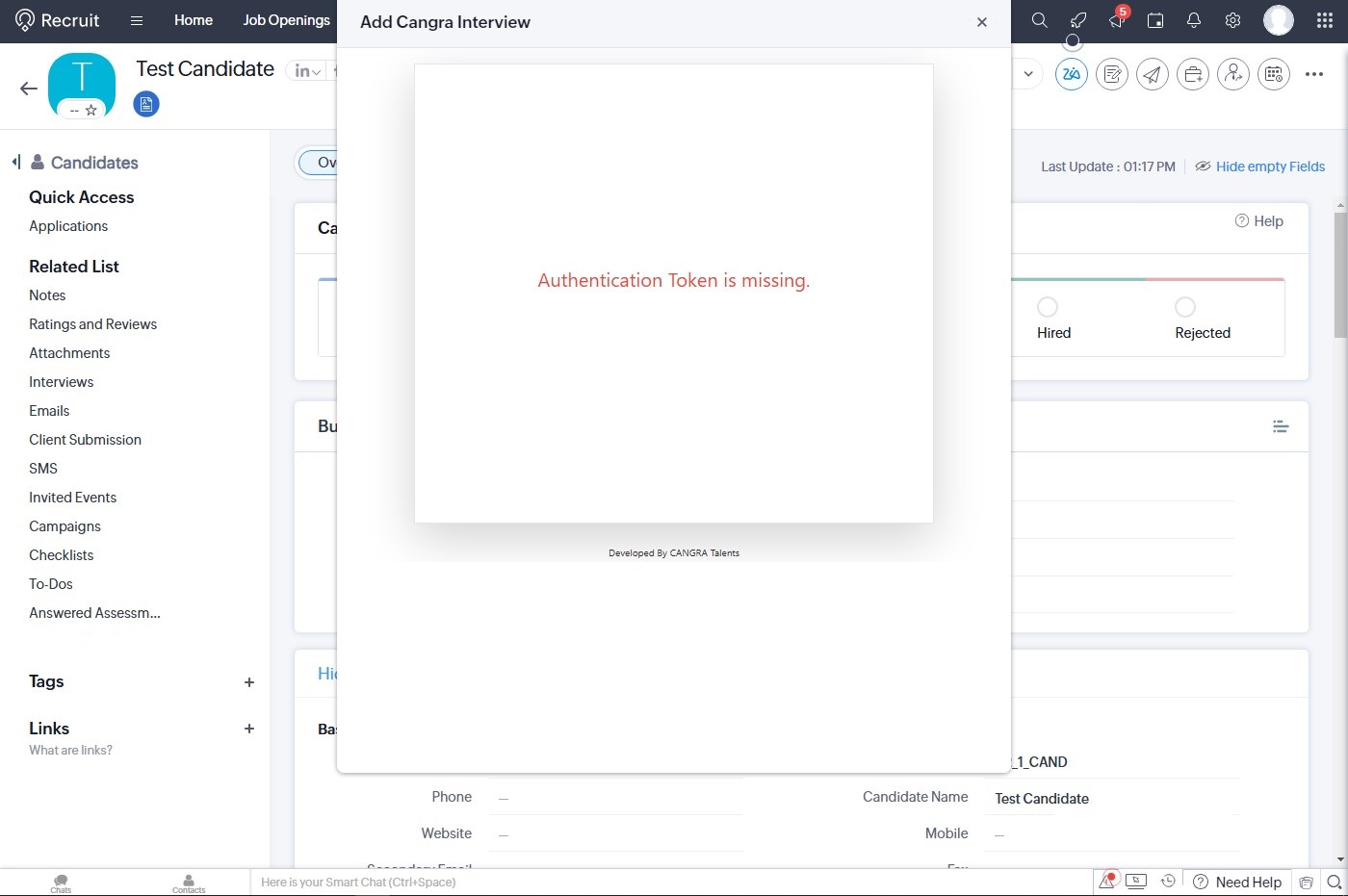Focus the Smart Chat input field
Image resolution: width=1348 pixels, height=896 pixels.
pyautogui.click(x=674, y=883)
